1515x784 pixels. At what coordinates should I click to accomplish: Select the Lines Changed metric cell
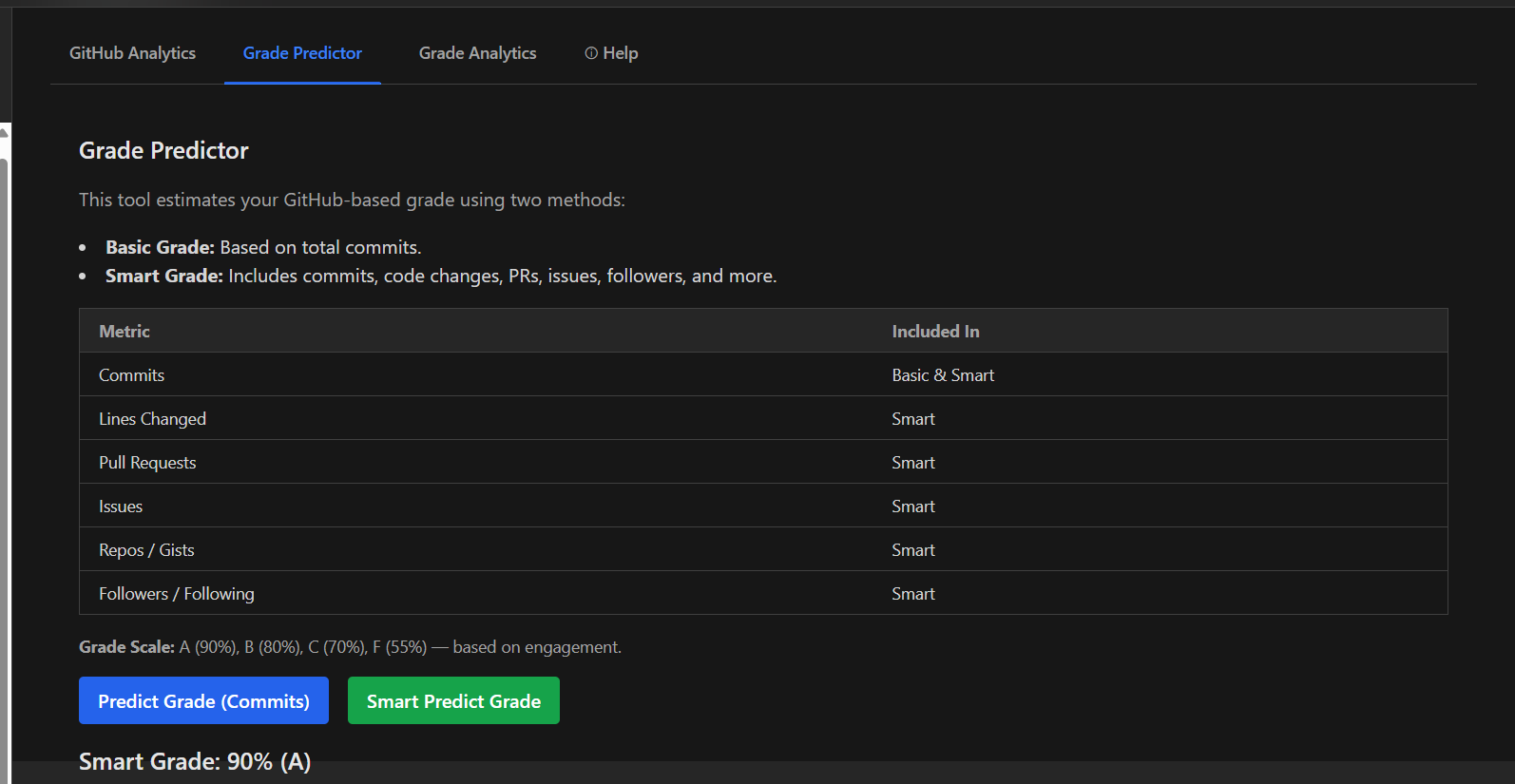[476, 418]
